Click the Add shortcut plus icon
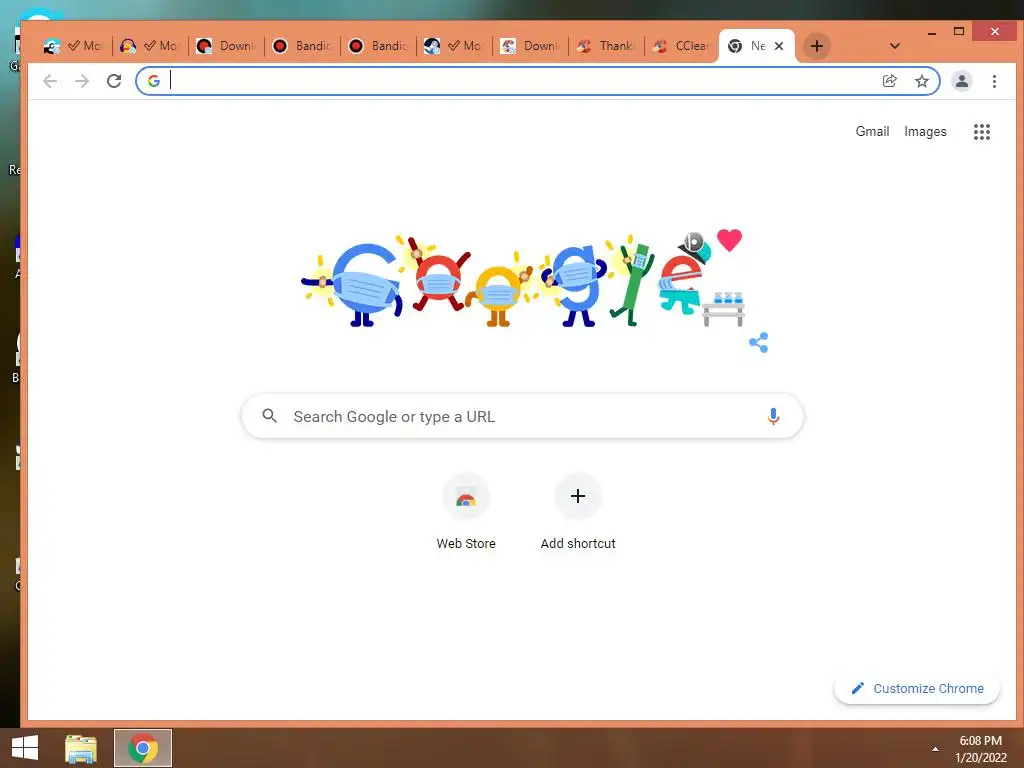Screen dimensions: 1024x768 (x=578, y=496)
